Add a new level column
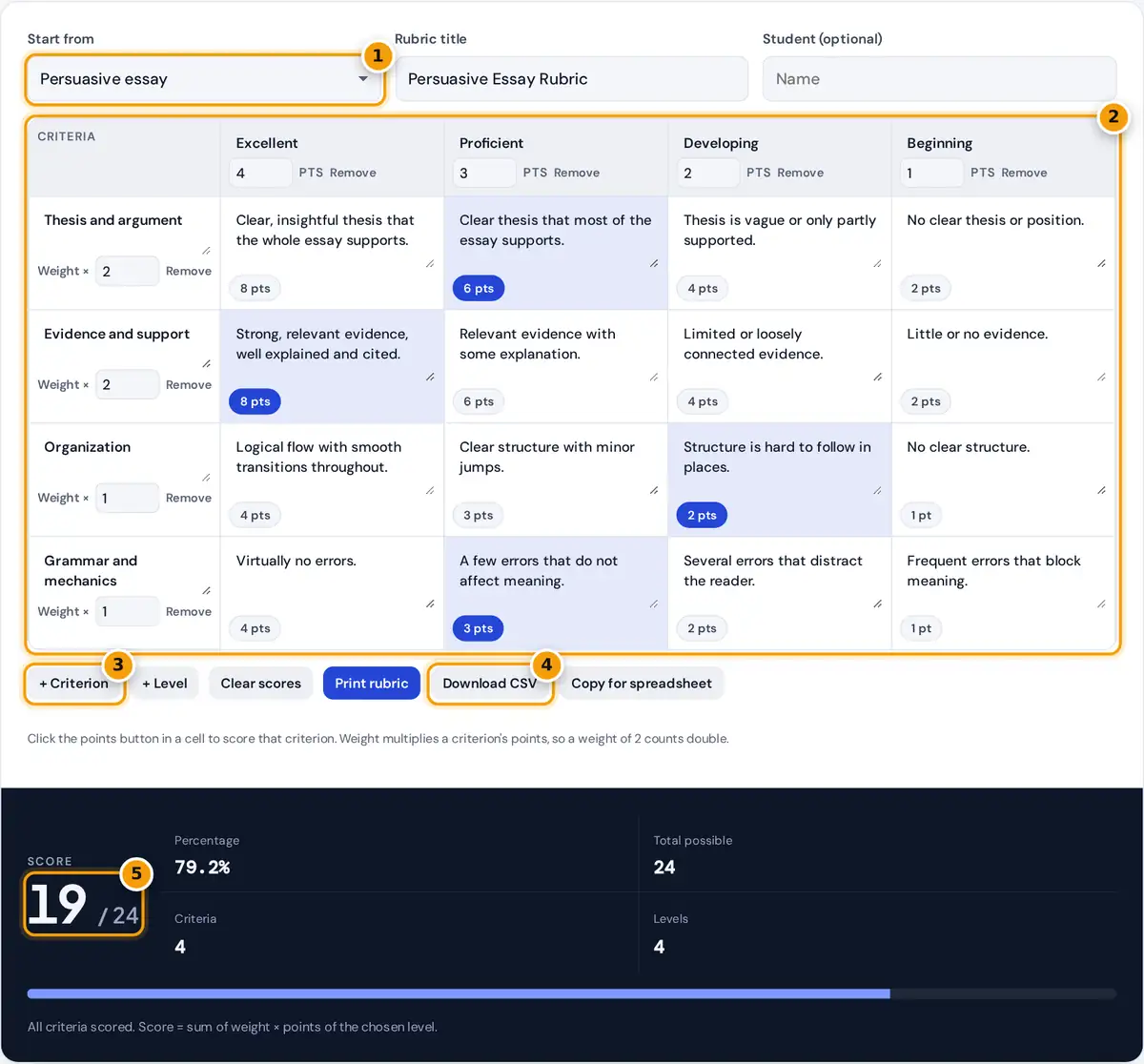Screen dimensions: 1144x1064 pos(165,683)
